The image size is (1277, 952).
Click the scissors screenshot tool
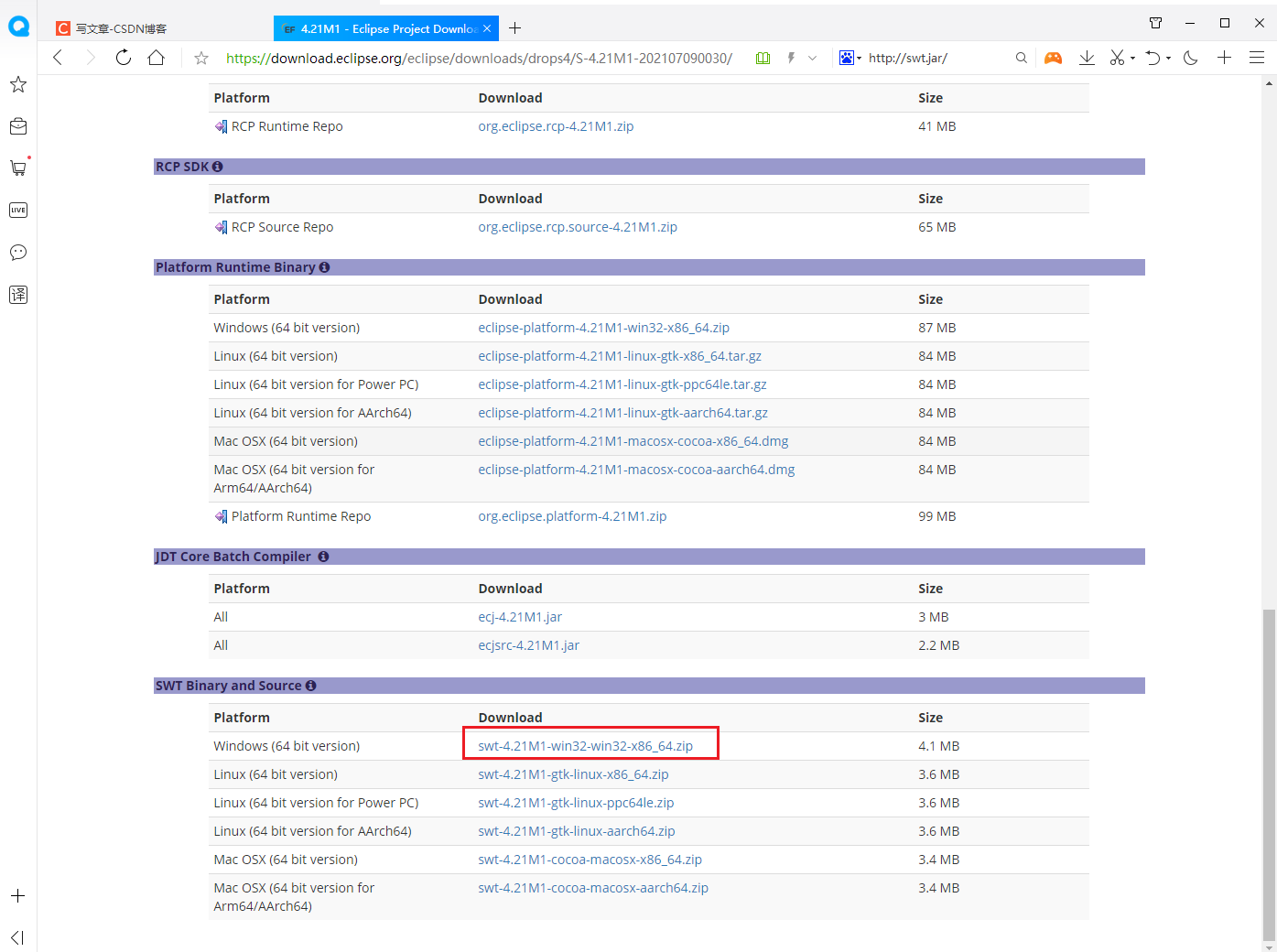pos(1117,58)
